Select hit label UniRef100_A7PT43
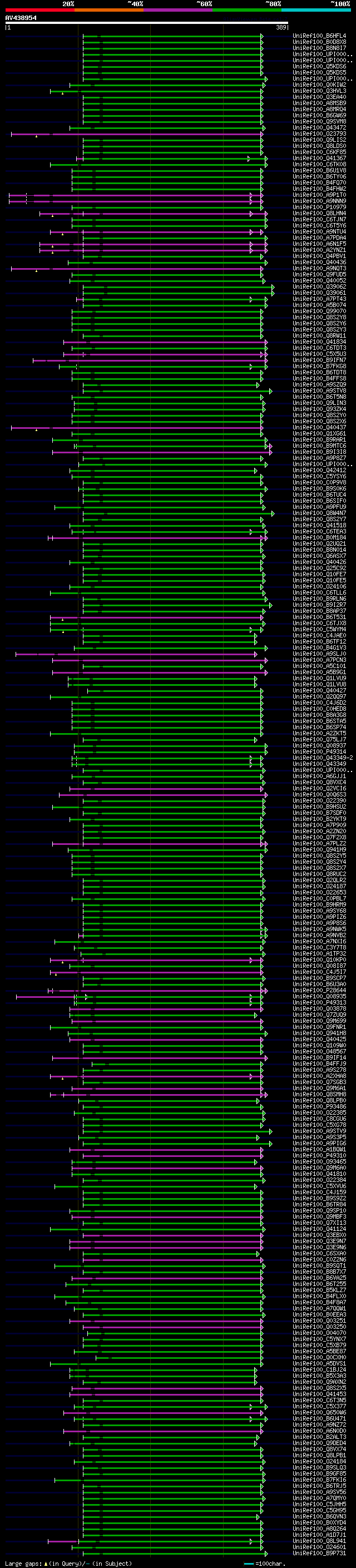The height and width of the screenshot is (1568, 356). (x=319, y=299)
